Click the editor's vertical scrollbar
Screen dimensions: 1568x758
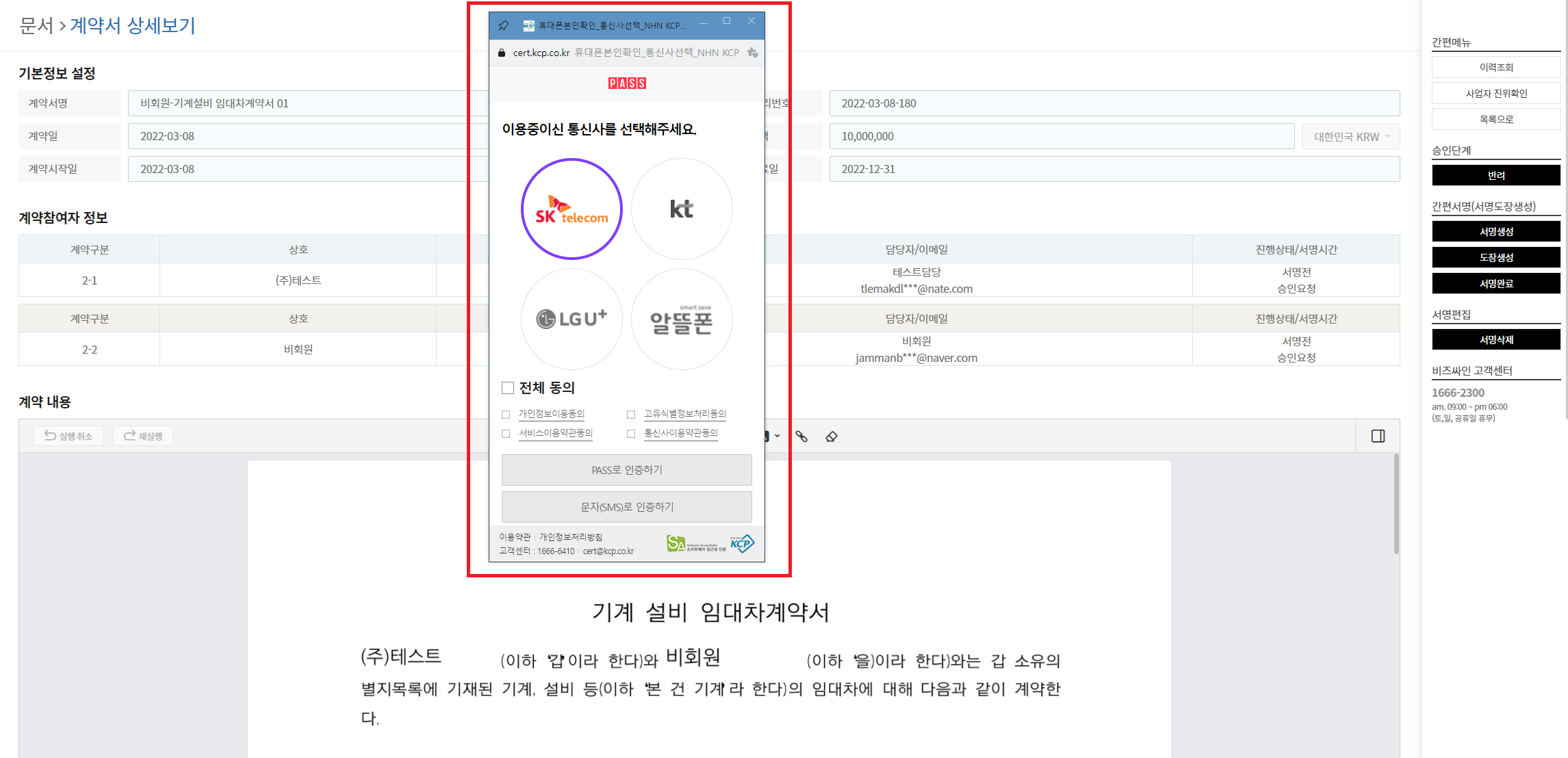1396,504
